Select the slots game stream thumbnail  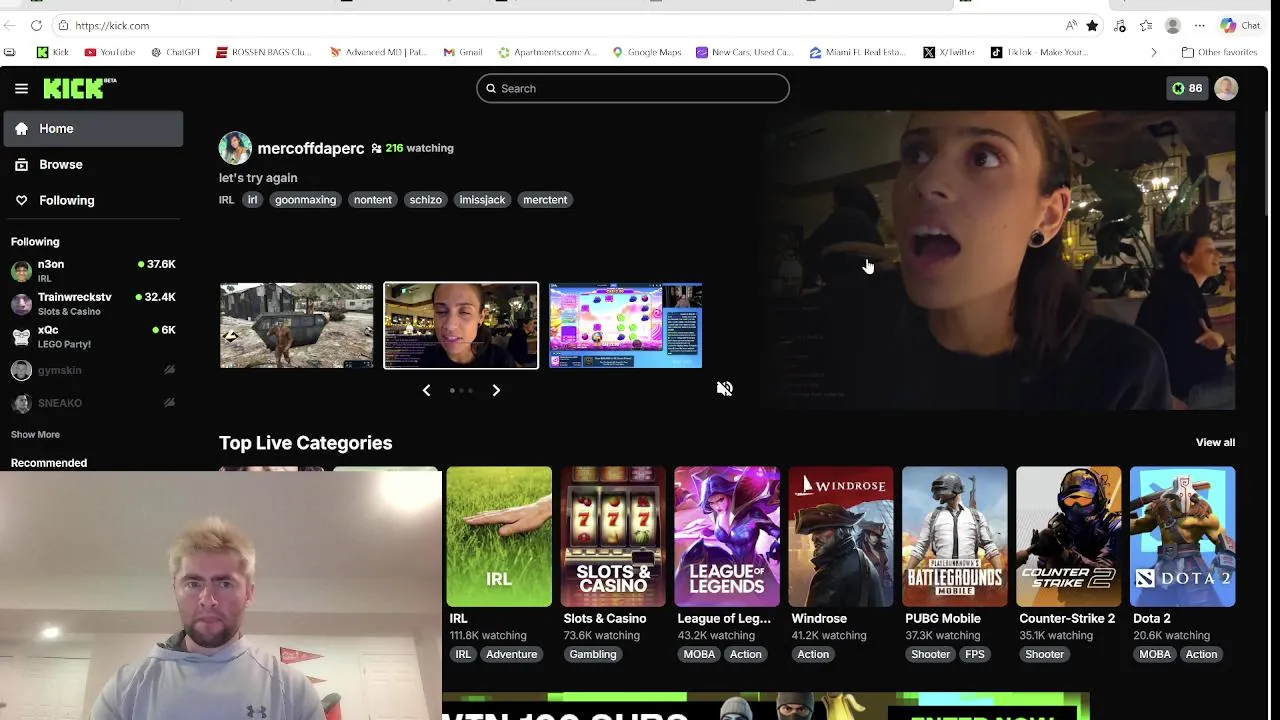click(625, 325)
